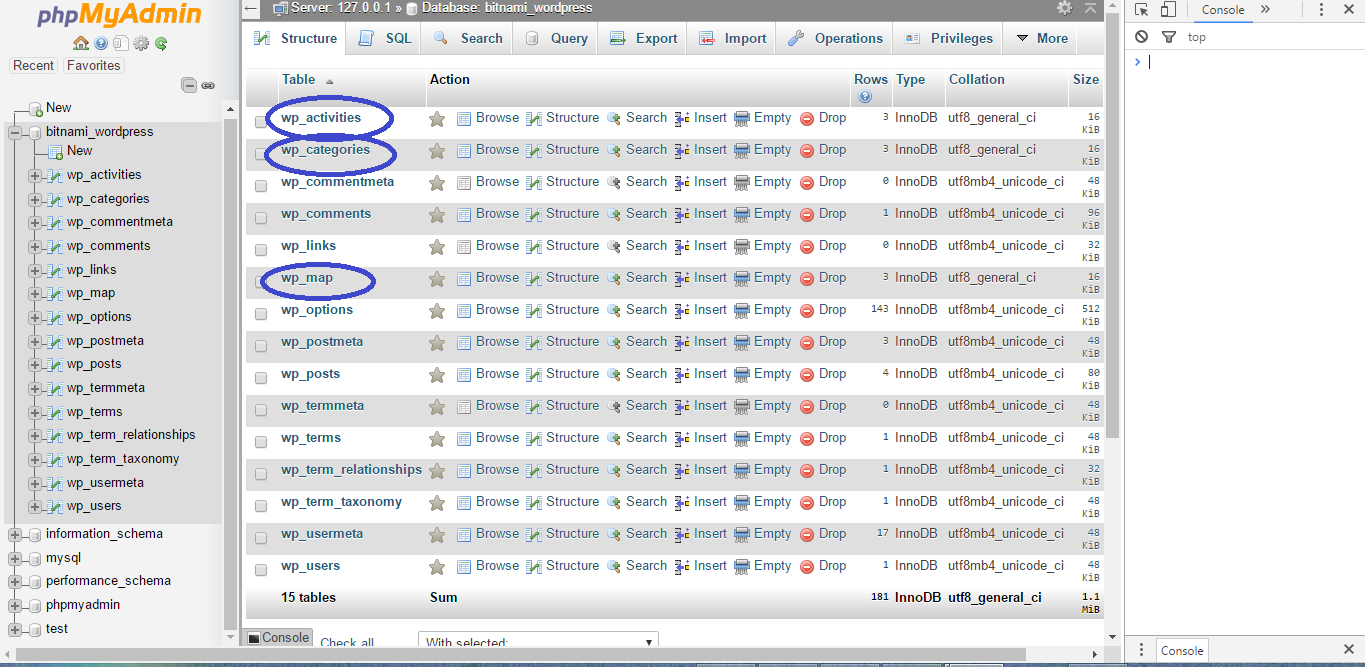Screen dimensions: 1365x667
Task: Collapse the top breadcrumb bar arrow icon
Action: point(1090,8)
